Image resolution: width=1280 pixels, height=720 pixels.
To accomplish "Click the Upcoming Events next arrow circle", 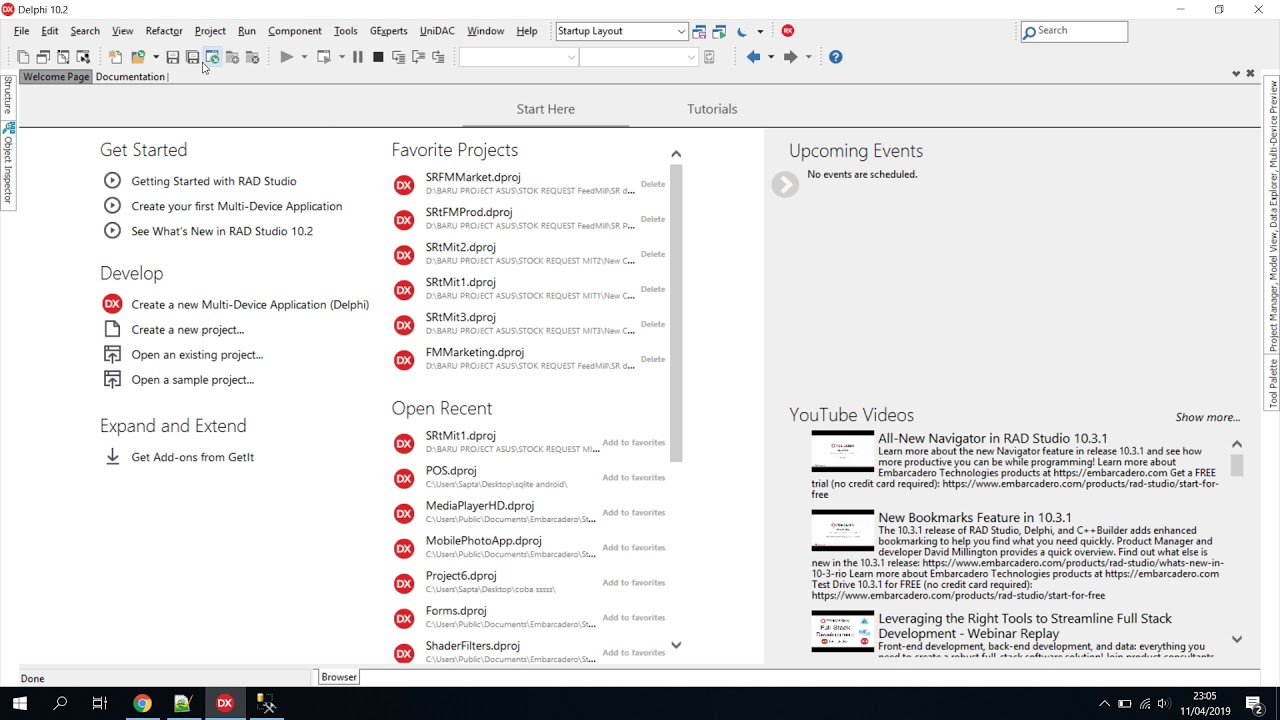I will tap(785, 184).
